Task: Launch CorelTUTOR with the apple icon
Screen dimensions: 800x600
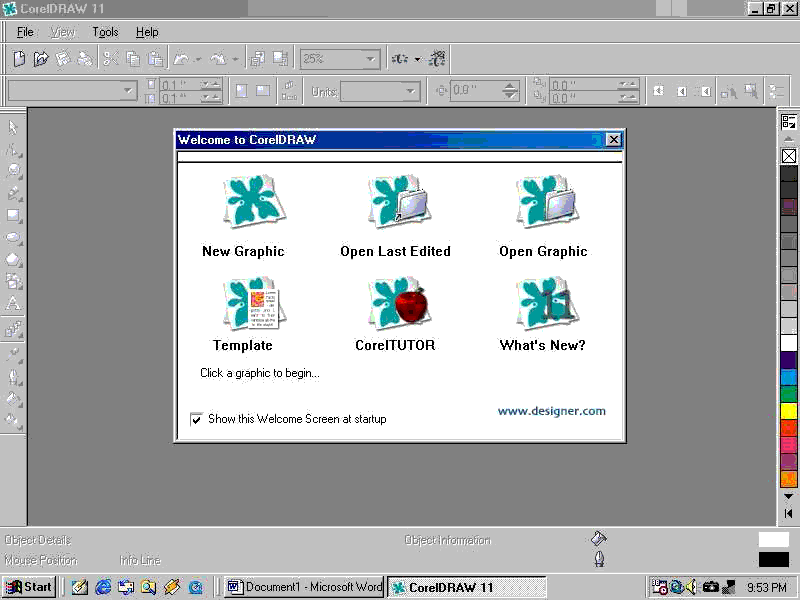Action: [399, 303]
